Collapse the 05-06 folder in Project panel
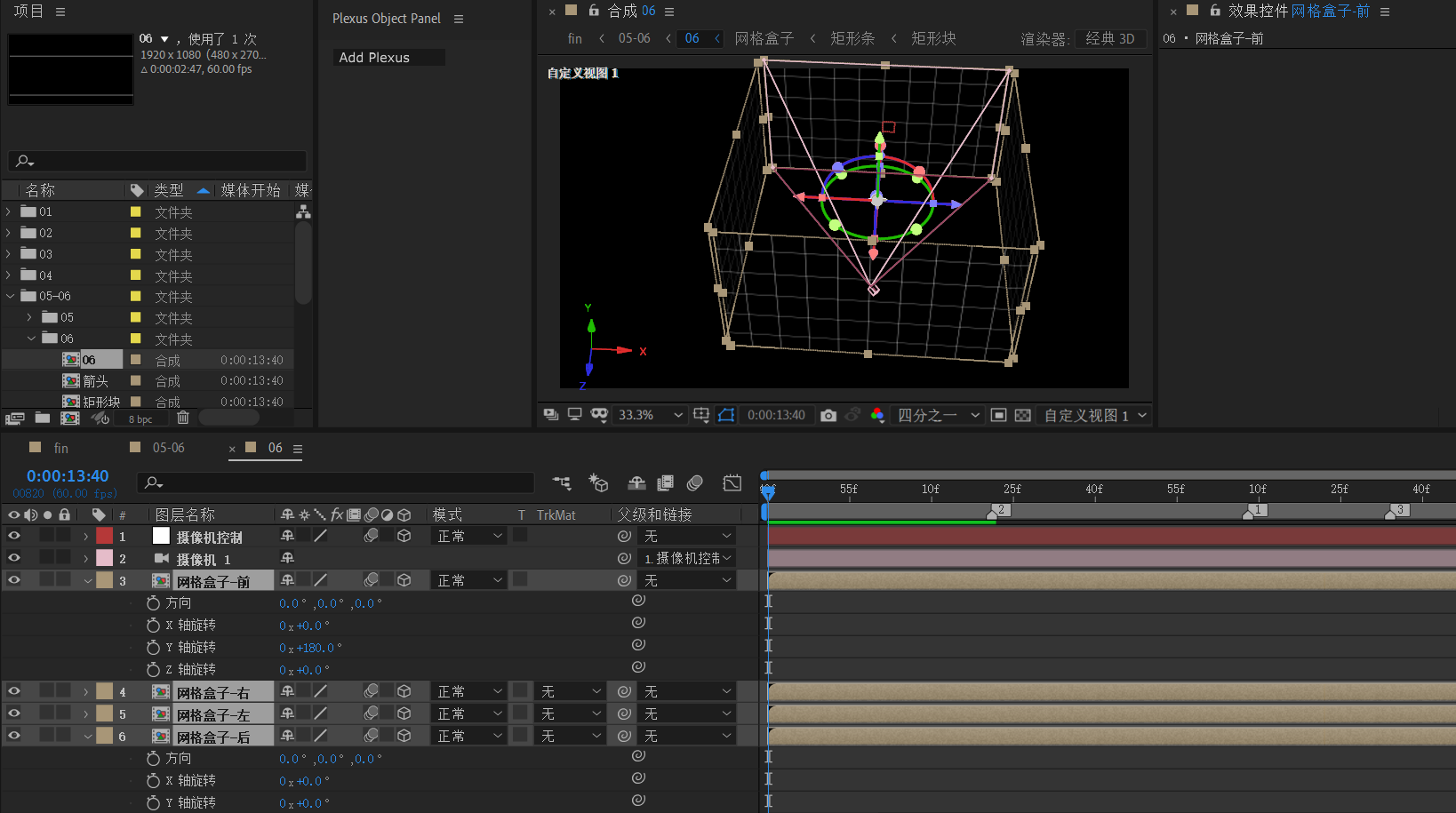 point(10,296)
